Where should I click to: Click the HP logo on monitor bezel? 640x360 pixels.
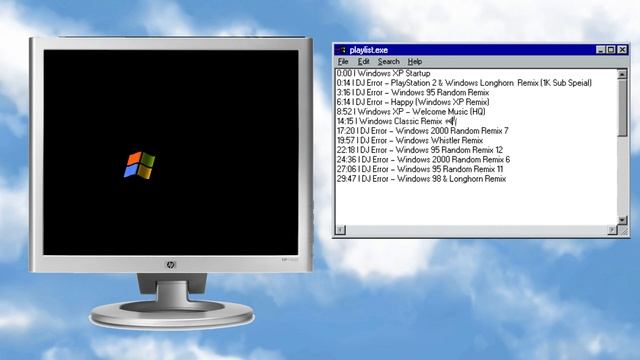point(171,264)
